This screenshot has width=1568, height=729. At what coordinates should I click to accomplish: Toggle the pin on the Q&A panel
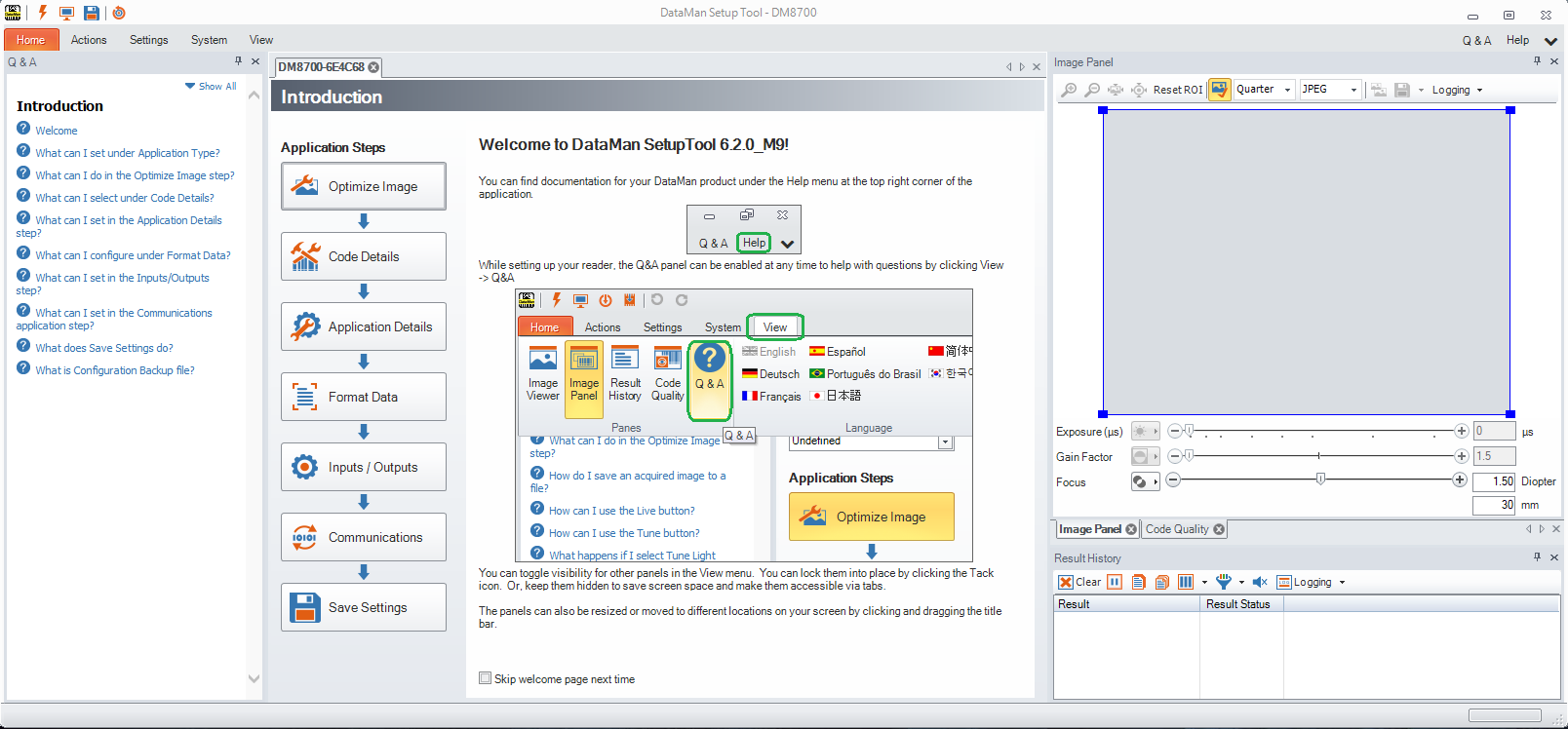click(x=238, y=61)
